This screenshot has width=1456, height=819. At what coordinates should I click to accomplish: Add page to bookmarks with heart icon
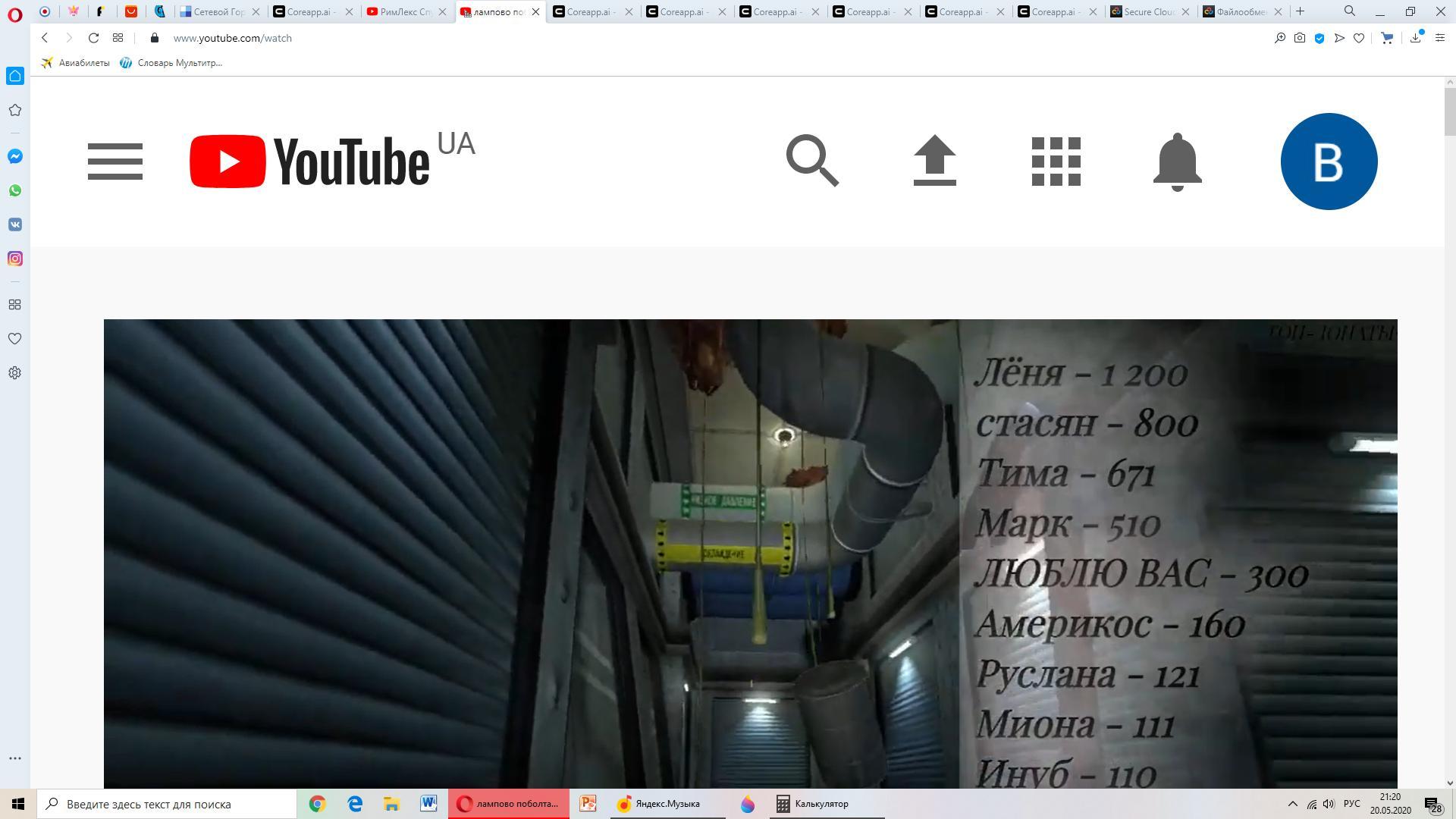point(1359,38)
